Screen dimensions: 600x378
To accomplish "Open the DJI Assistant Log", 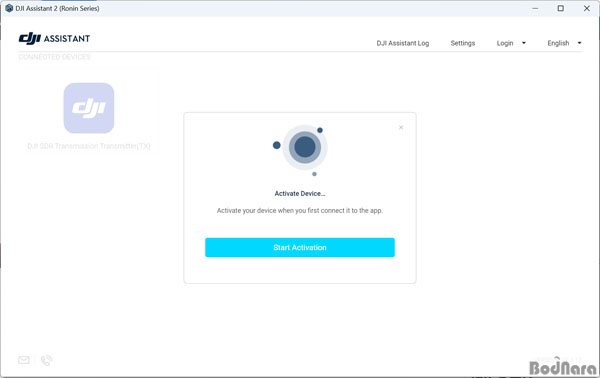I will [403, 43].
